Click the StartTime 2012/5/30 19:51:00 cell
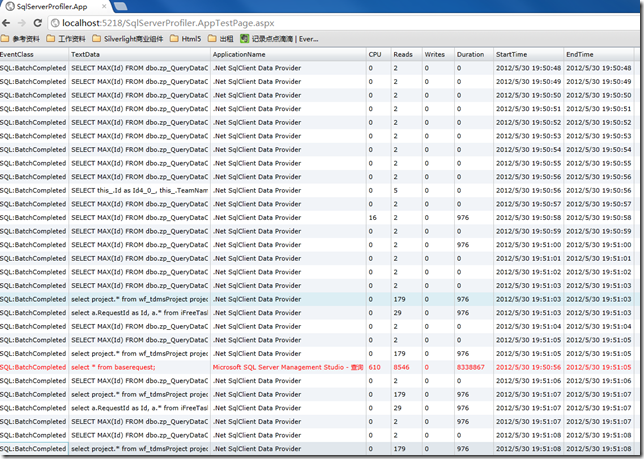 pyautogui.click(x=528, y=245)
